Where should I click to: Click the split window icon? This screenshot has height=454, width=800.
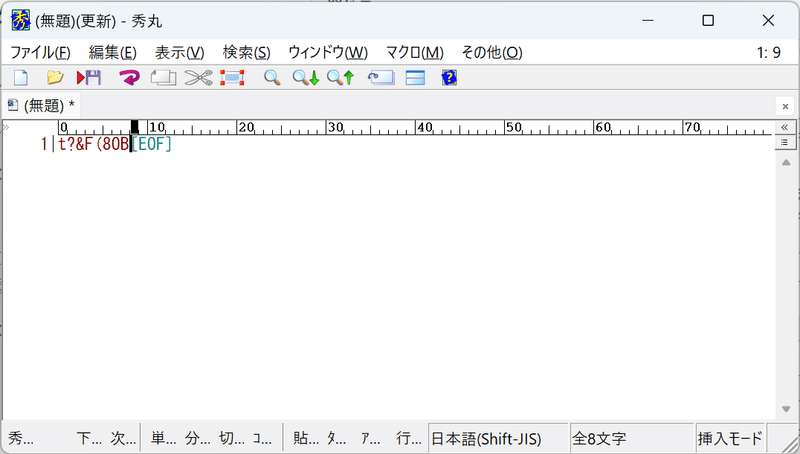coord(415,78)
